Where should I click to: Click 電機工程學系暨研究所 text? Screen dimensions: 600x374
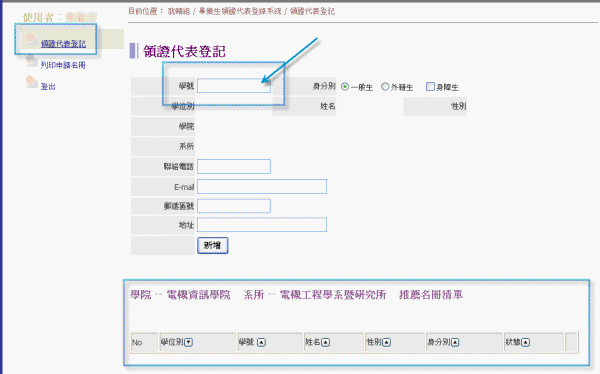333,295
